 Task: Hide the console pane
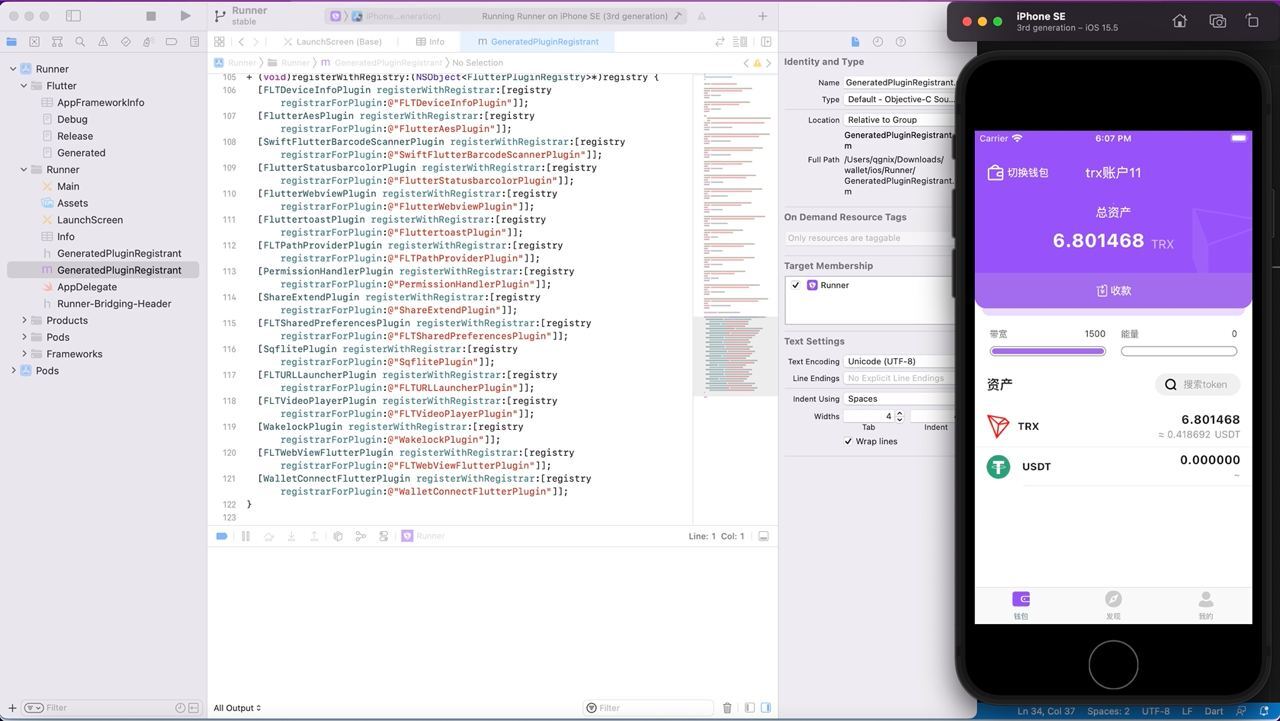point(766,708)
